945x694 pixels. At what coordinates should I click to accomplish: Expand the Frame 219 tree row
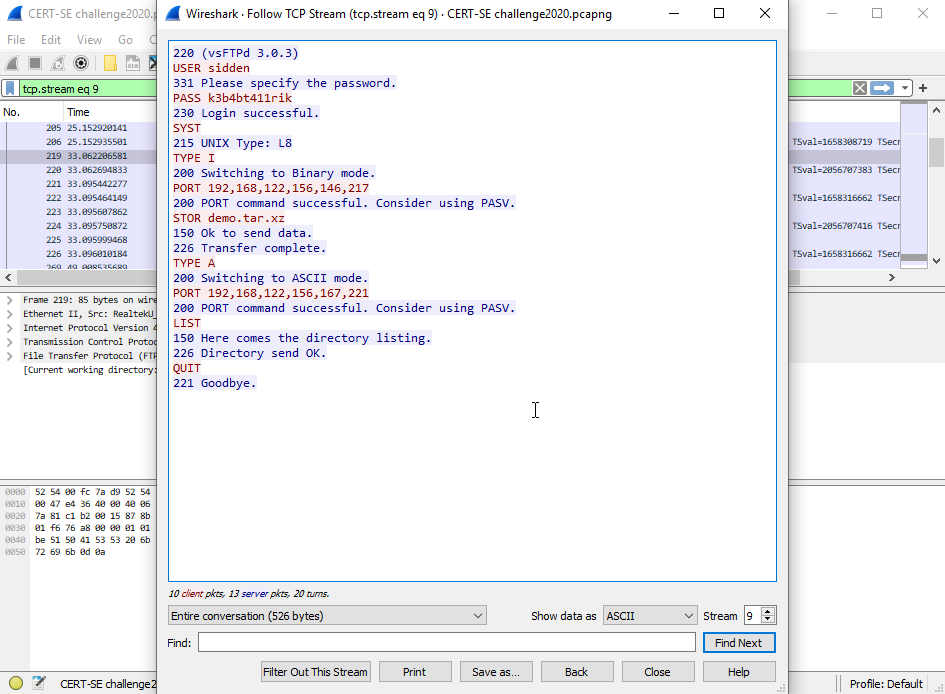coord(10,300)
